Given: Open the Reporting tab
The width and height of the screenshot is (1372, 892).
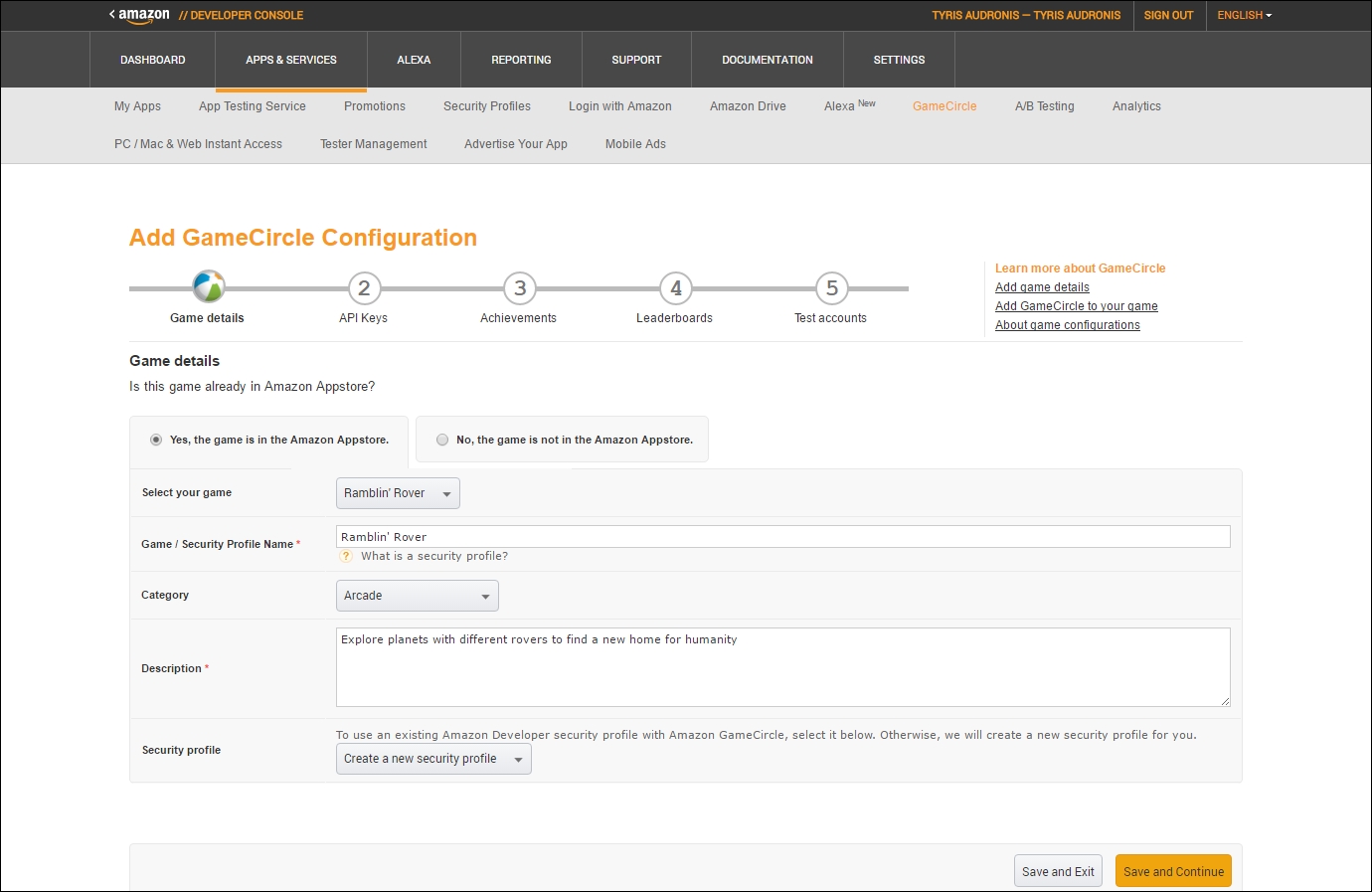Looking at the screenshot, I should (x=521, y=60).
